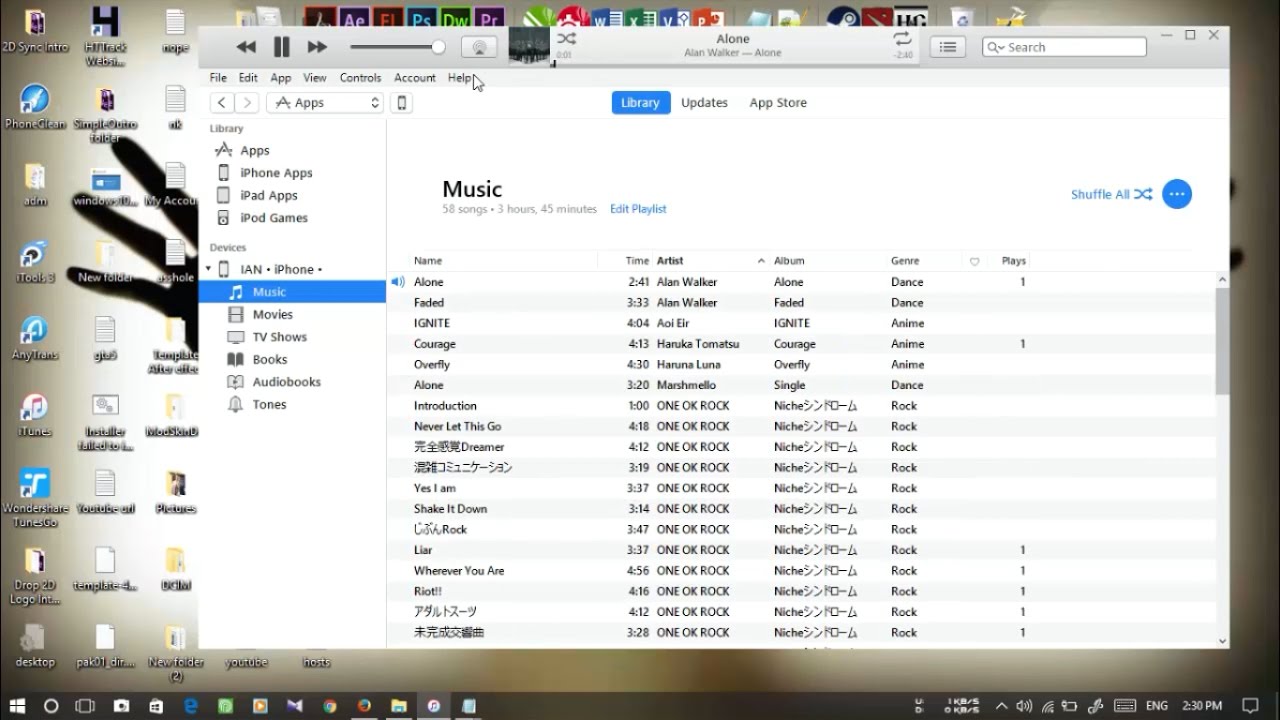
Task: Click the album artwork thumbnail
Action: click(x=529, y=47)
